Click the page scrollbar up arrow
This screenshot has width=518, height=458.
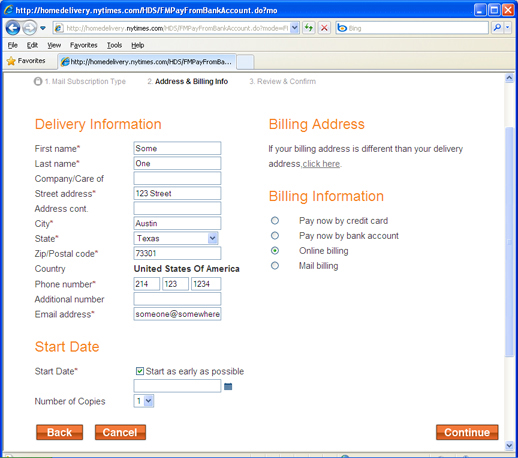509,78
